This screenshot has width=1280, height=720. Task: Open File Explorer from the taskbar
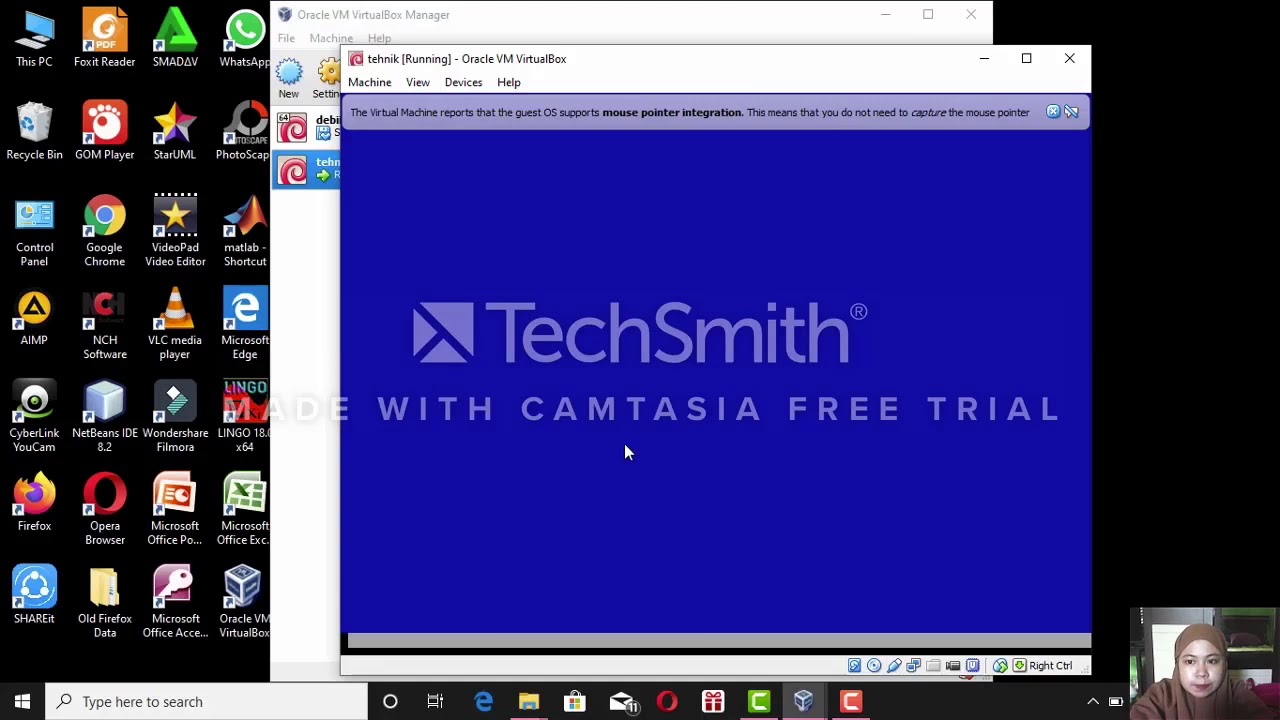click(x=529, y=702)
